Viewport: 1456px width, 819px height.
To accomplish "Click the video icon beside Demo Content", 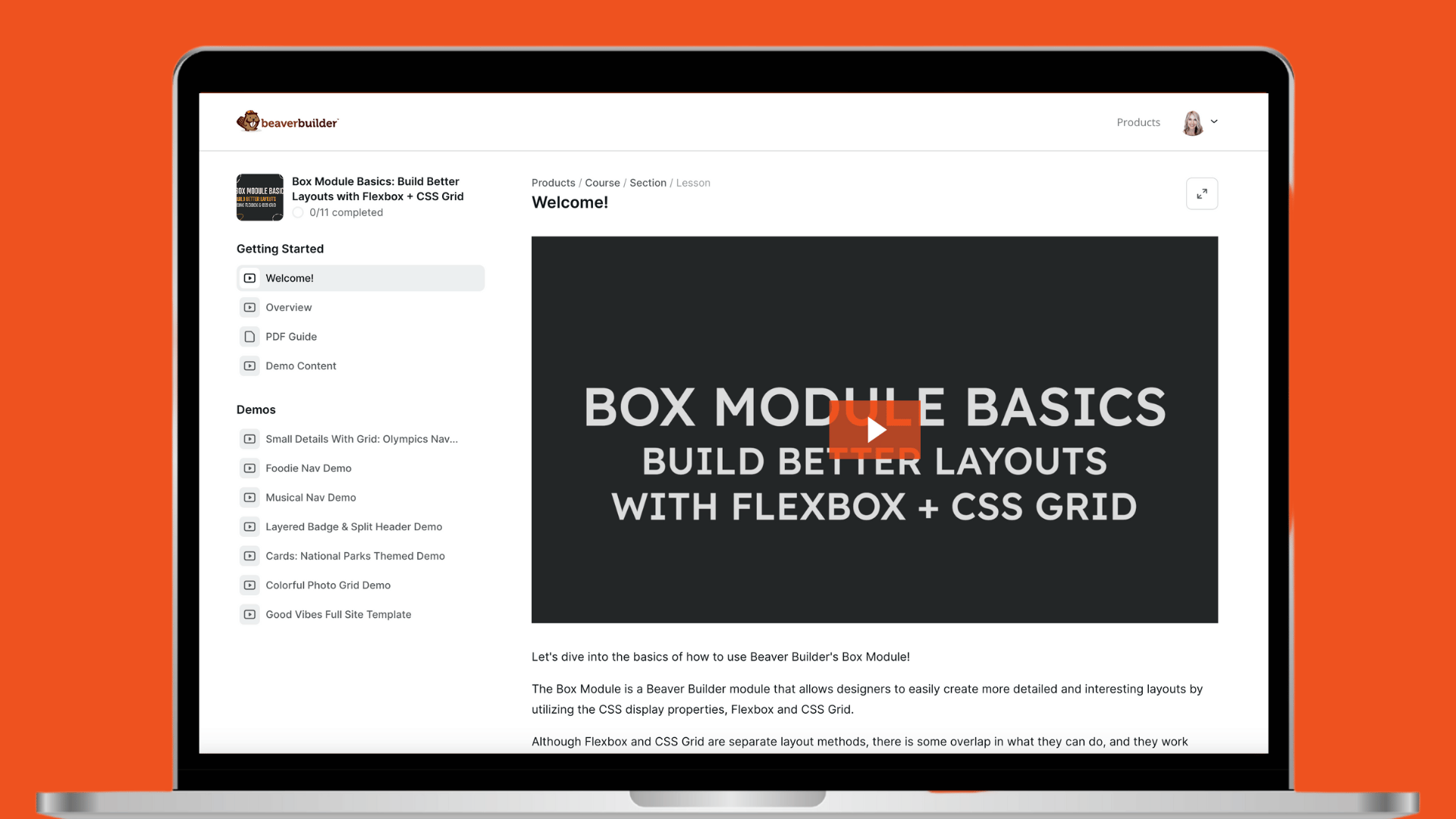I will pos(249,366).
